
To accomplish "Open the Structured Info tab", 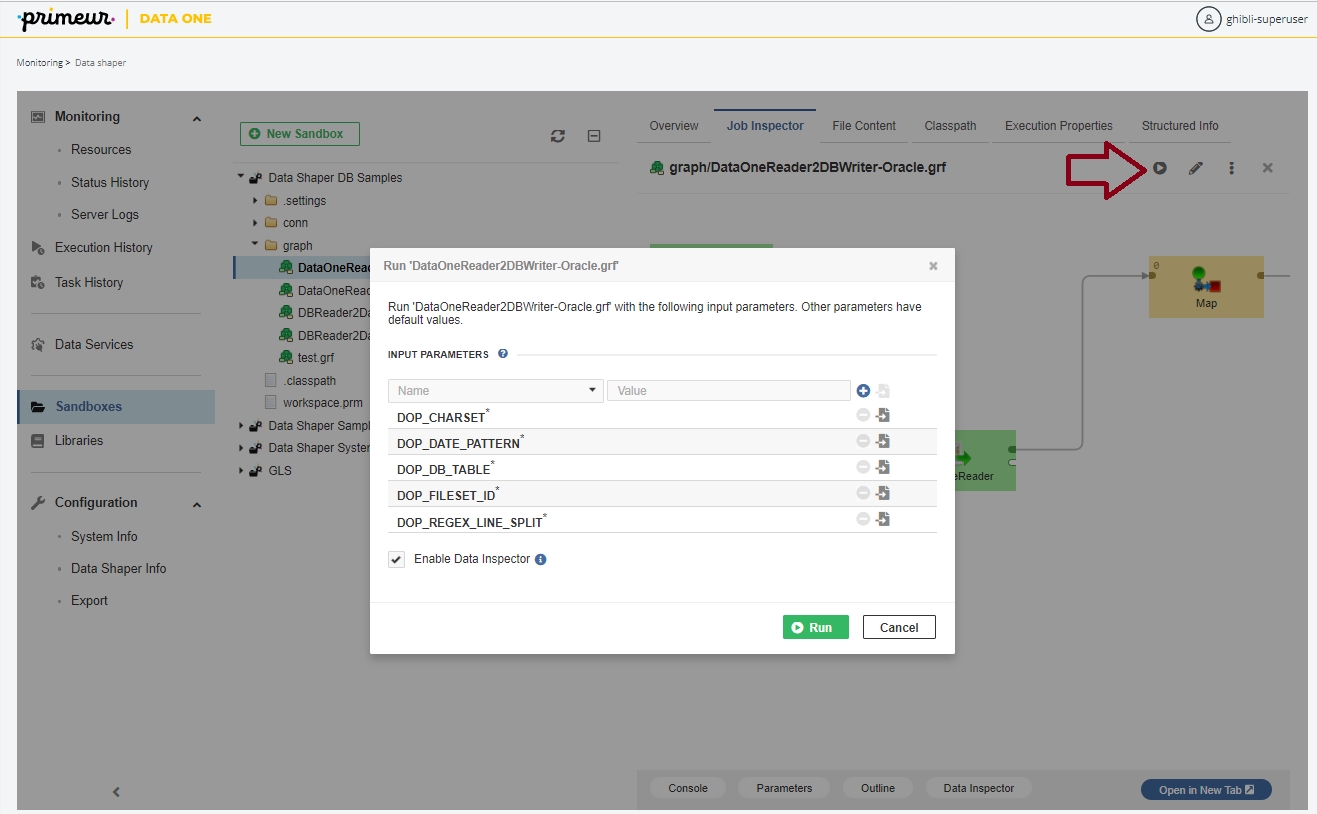I will point(1180,126).
